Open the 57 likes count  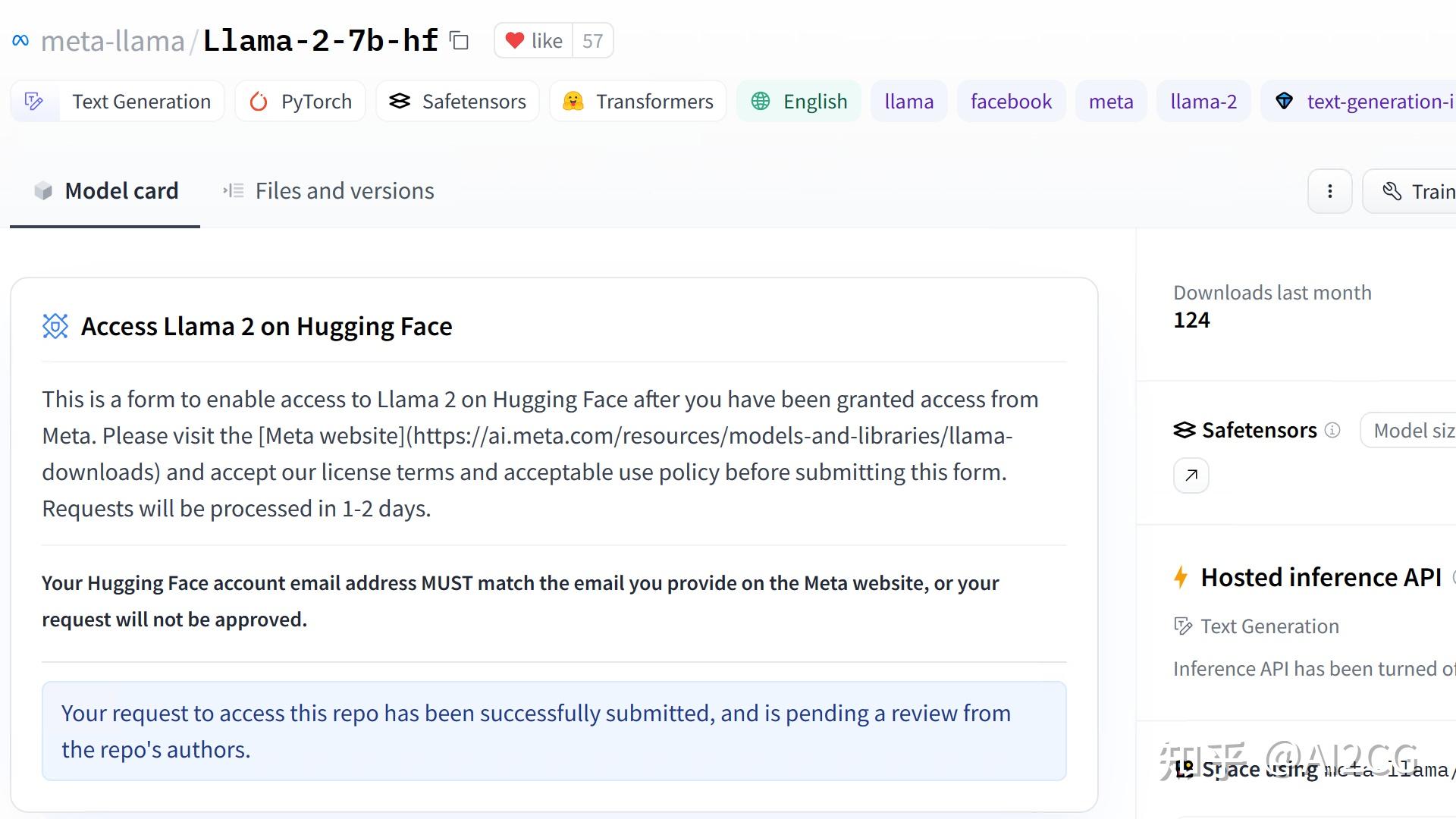coord(592,41)
